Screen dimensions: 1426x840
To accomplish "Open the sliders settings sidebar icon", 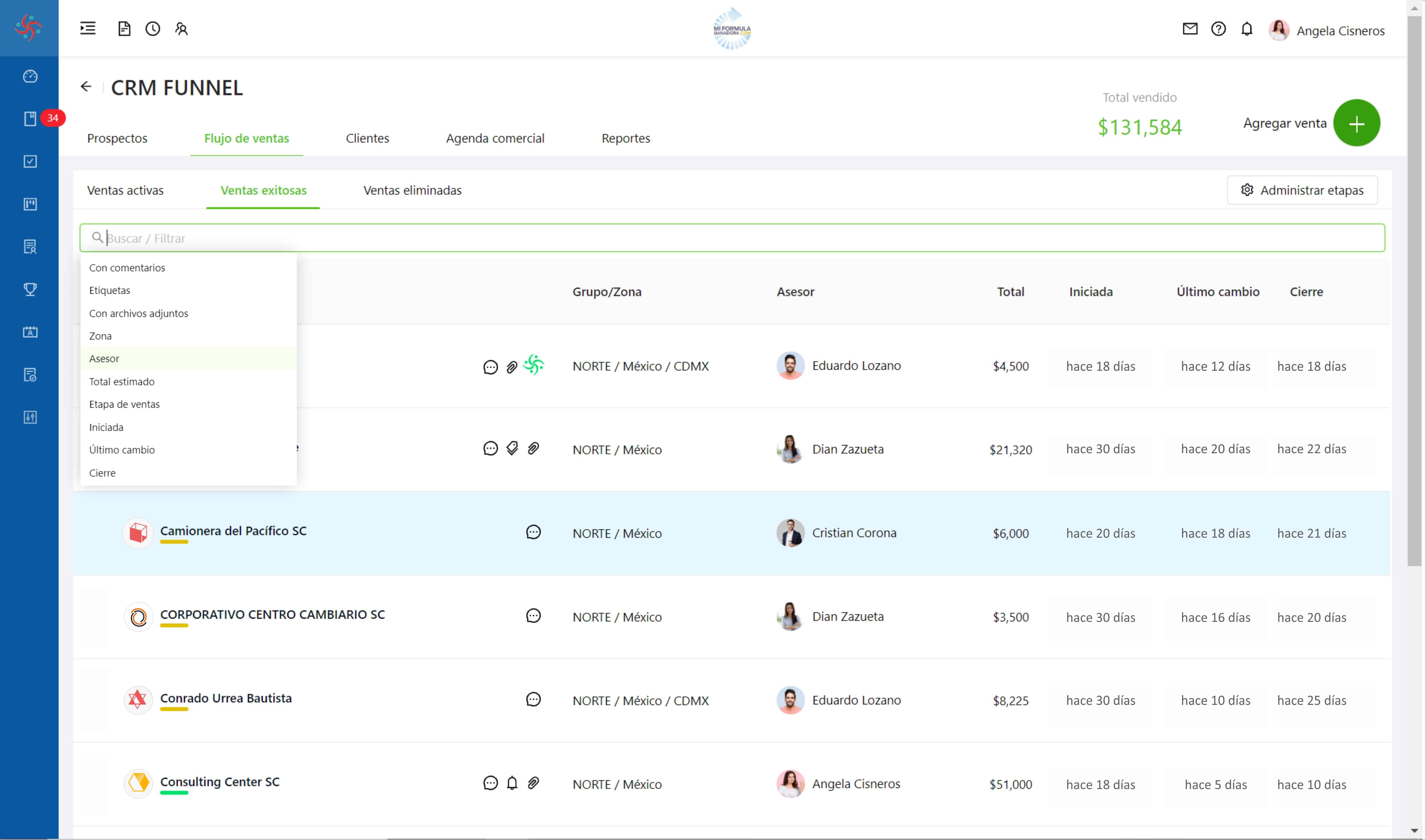I will (x=30, y=417).
